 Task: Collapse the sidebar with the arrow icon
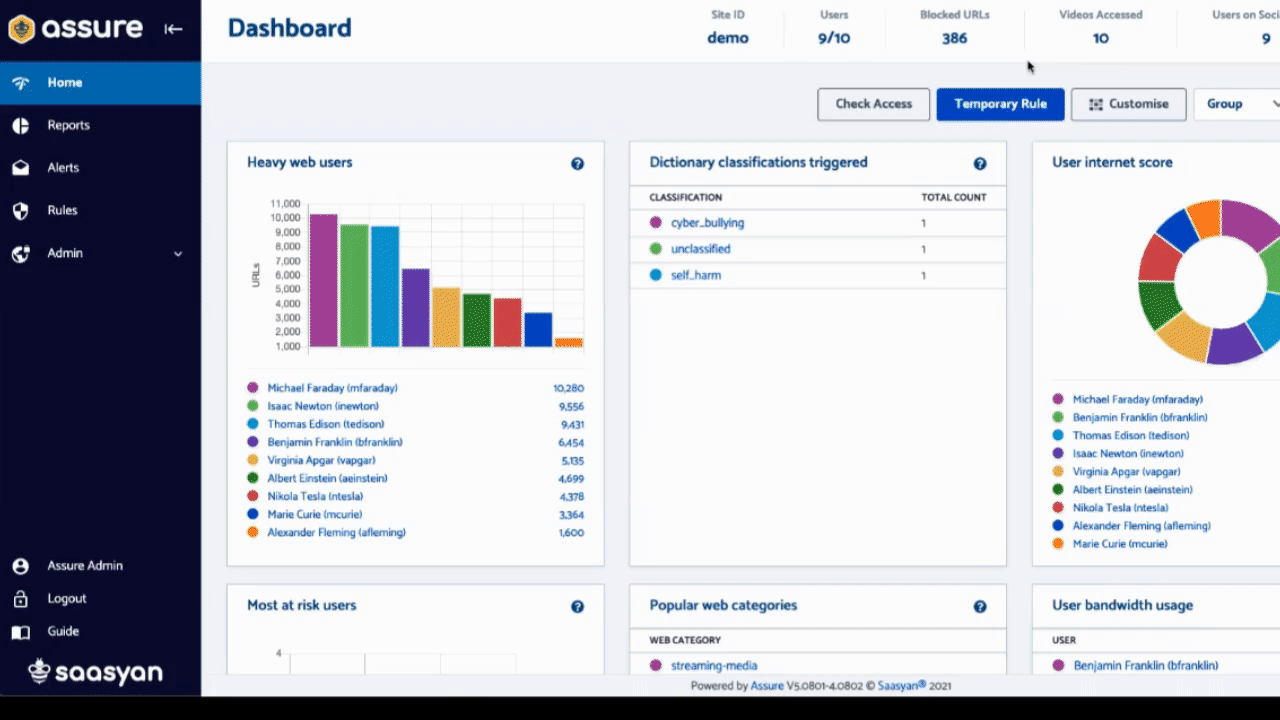click(x=173, y=29)
